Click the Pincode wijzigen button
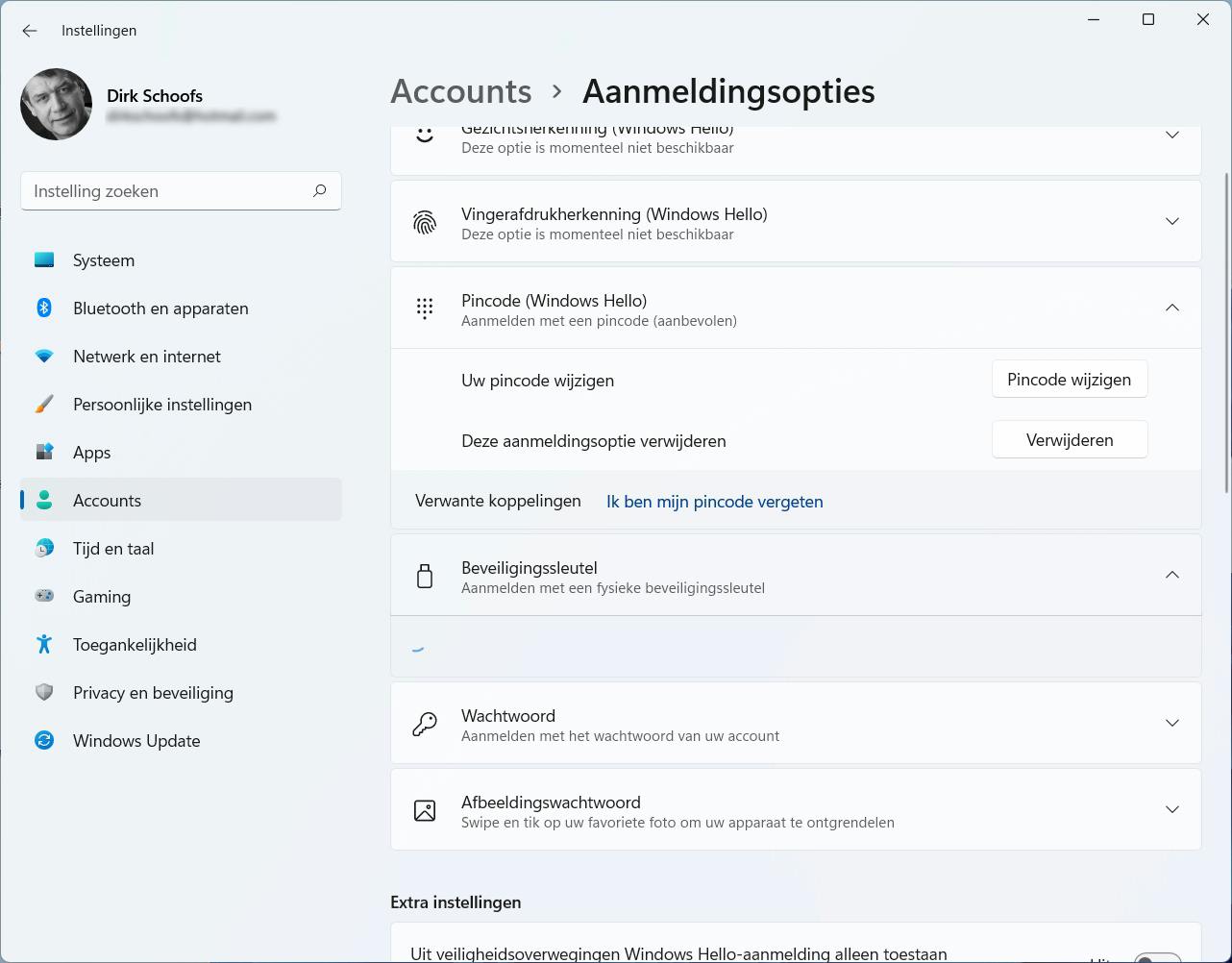1232x963 pixels. tap(1069, 379)
